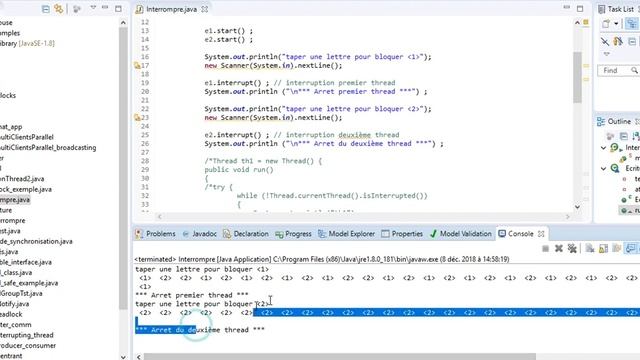Open Package Explorer view menu arrow
Viewport: 640px width, 360px height.
93,8
